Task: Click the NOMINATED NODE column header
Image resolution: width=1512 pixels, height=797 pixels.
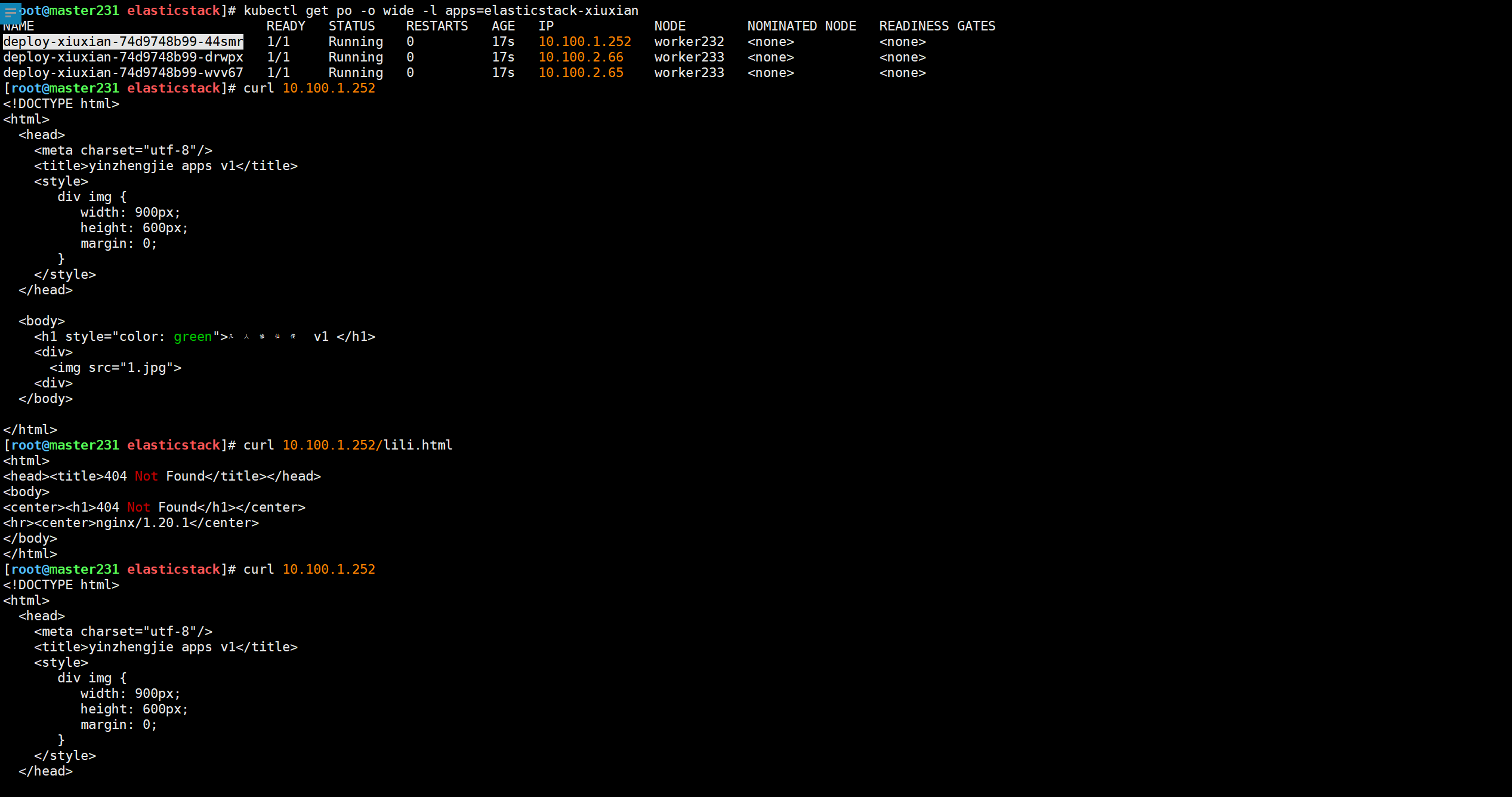Action: [801, 26]
